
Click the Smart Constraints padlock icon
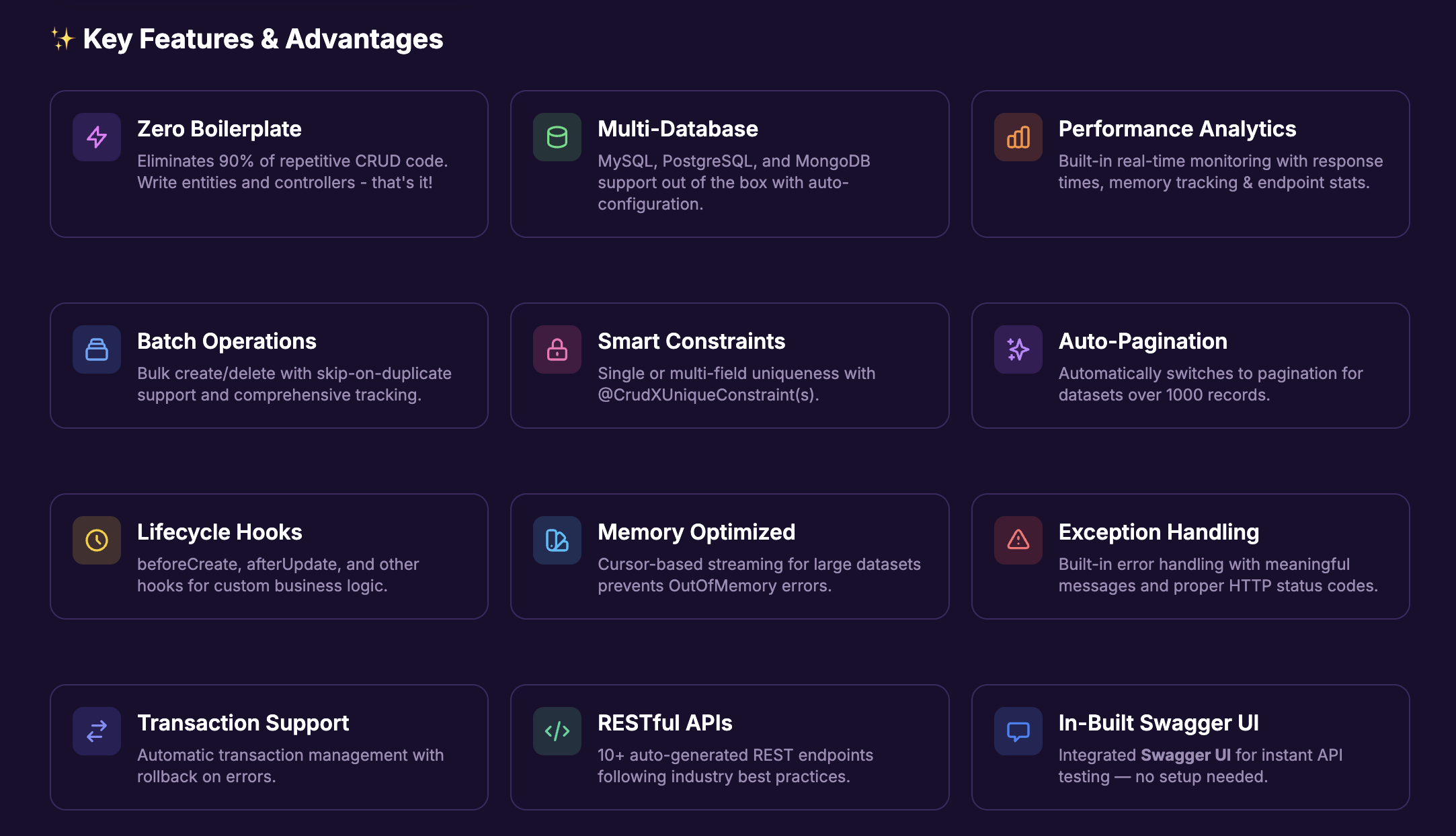click(x=557, y=349)
